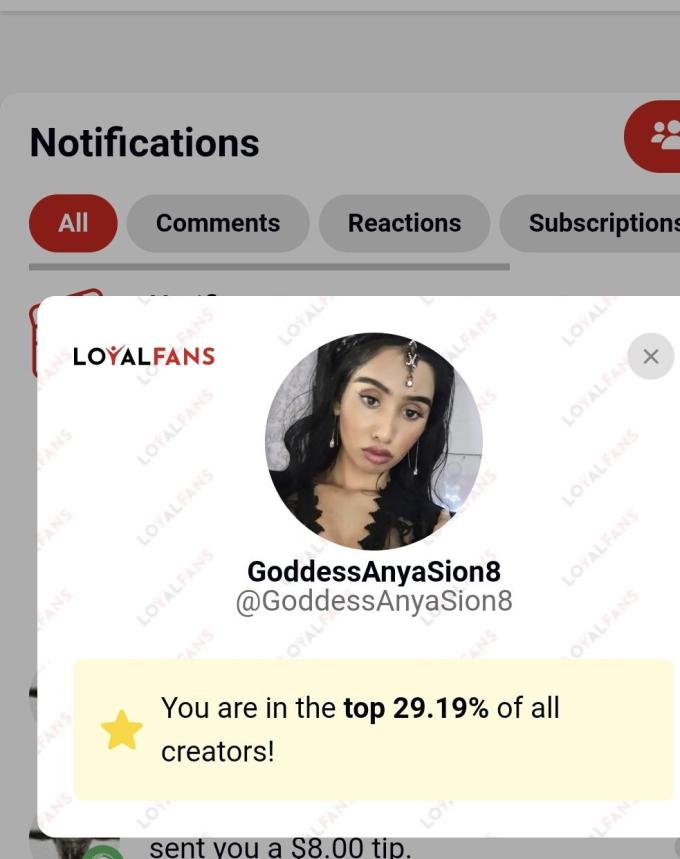Click the LoyalFans logo in popup
Image resolution: width=680 pixels, height=859 pixels.
pyautogui.click(x=144, y=356)
